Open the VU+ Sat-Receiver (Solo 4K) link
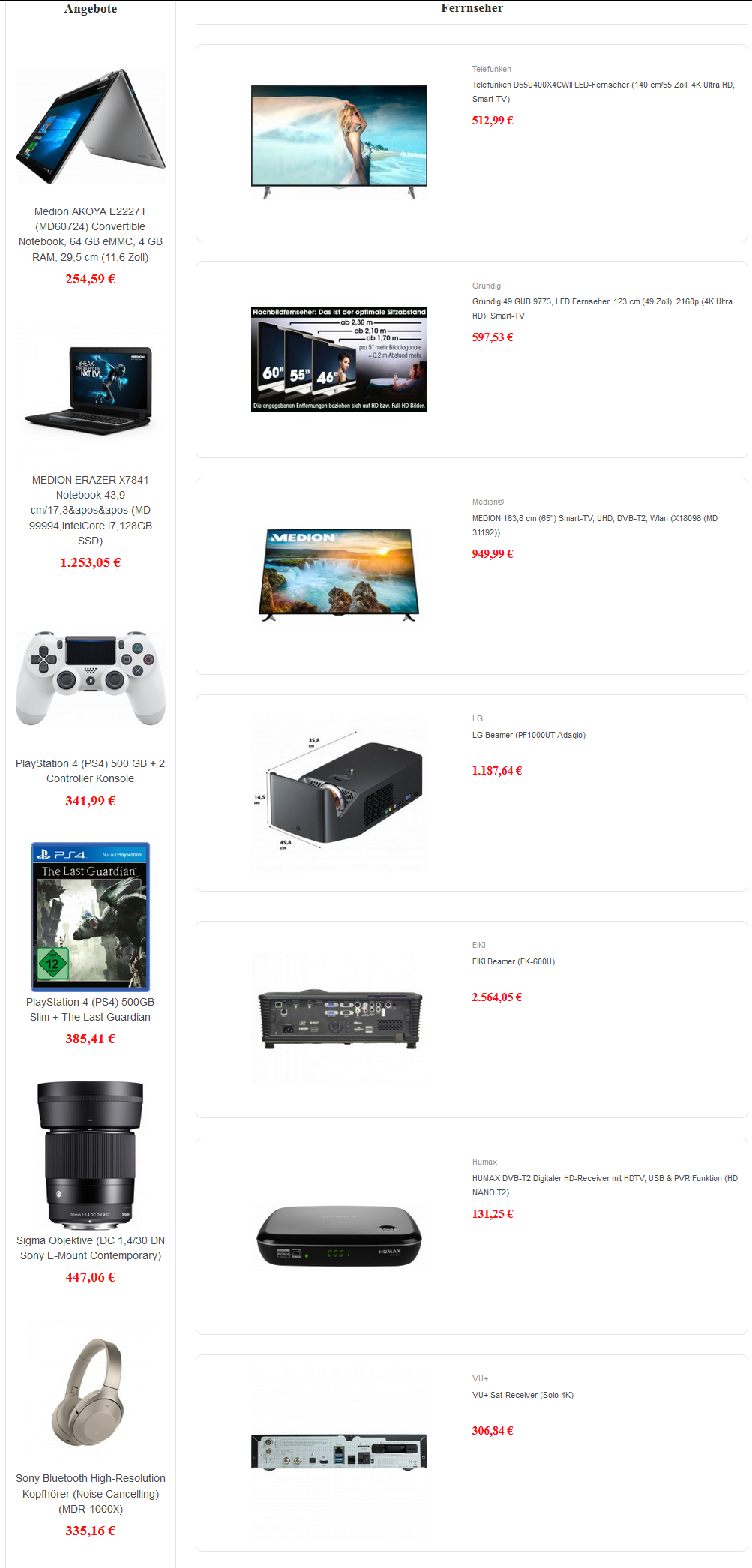 pos(523,1395)
